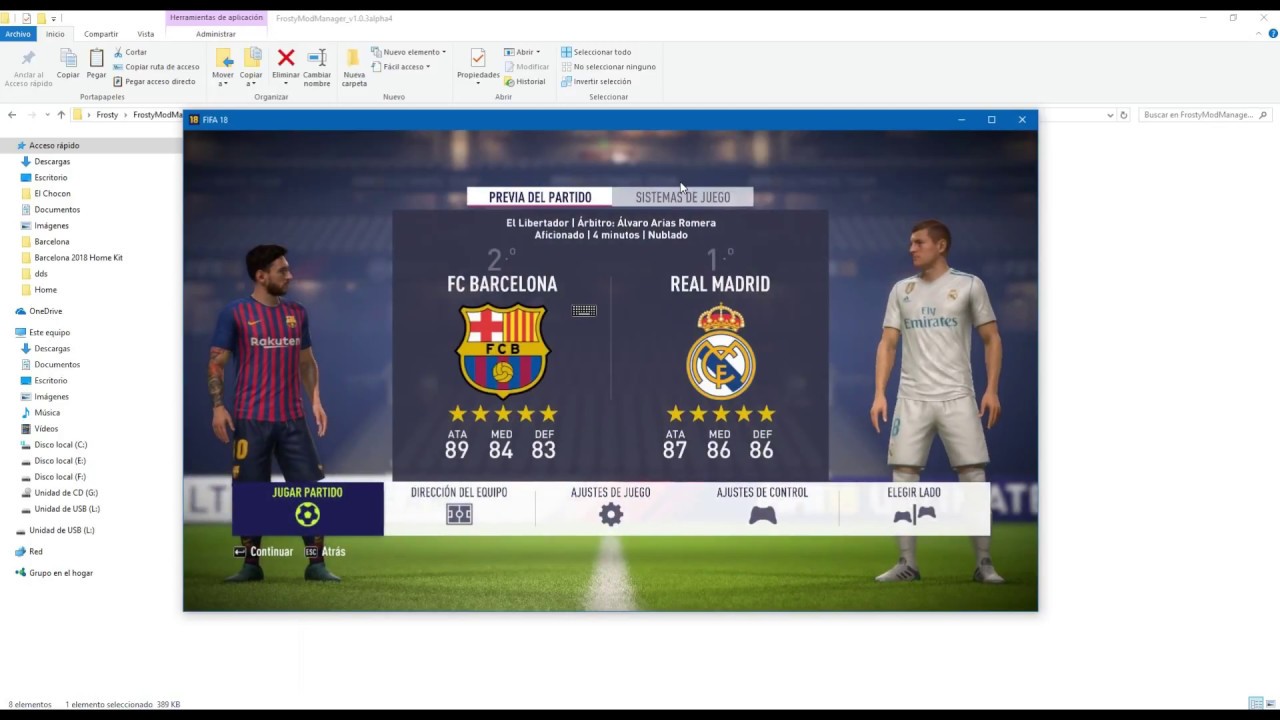Click Frosty in the address breadcrumb
This screenshot has height=720, width=1280.
(x=107, y=115)
